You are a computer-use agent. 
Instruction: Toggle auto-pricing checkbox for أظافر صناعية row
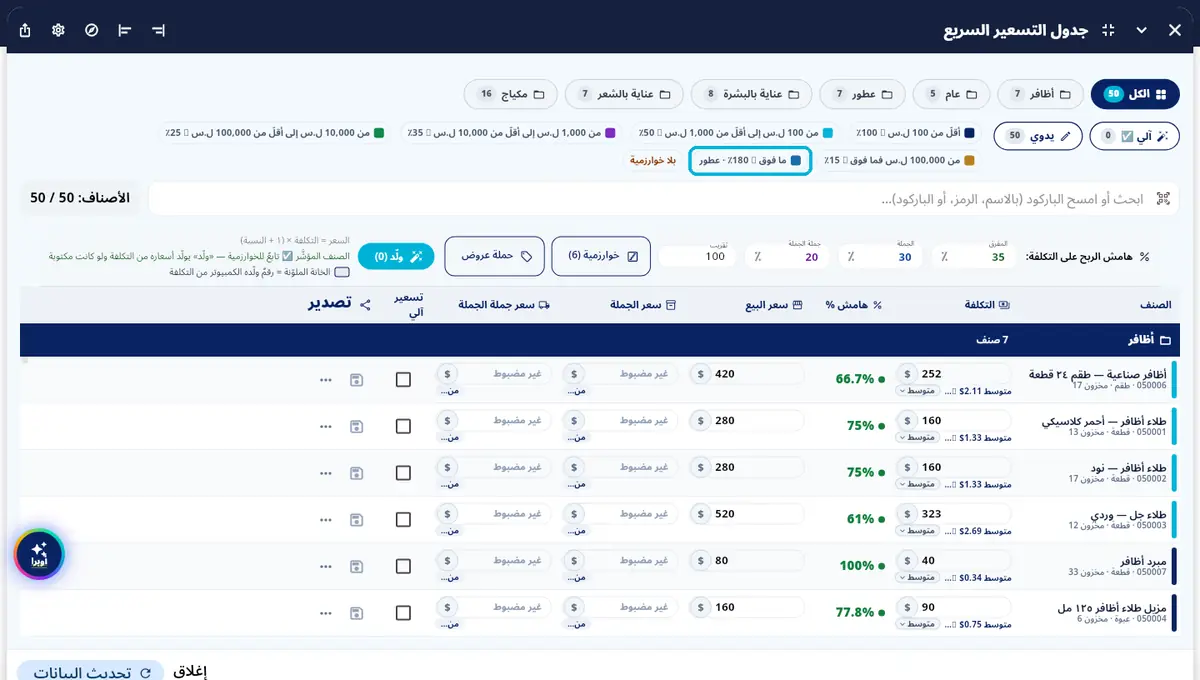(x=403, y=380)
